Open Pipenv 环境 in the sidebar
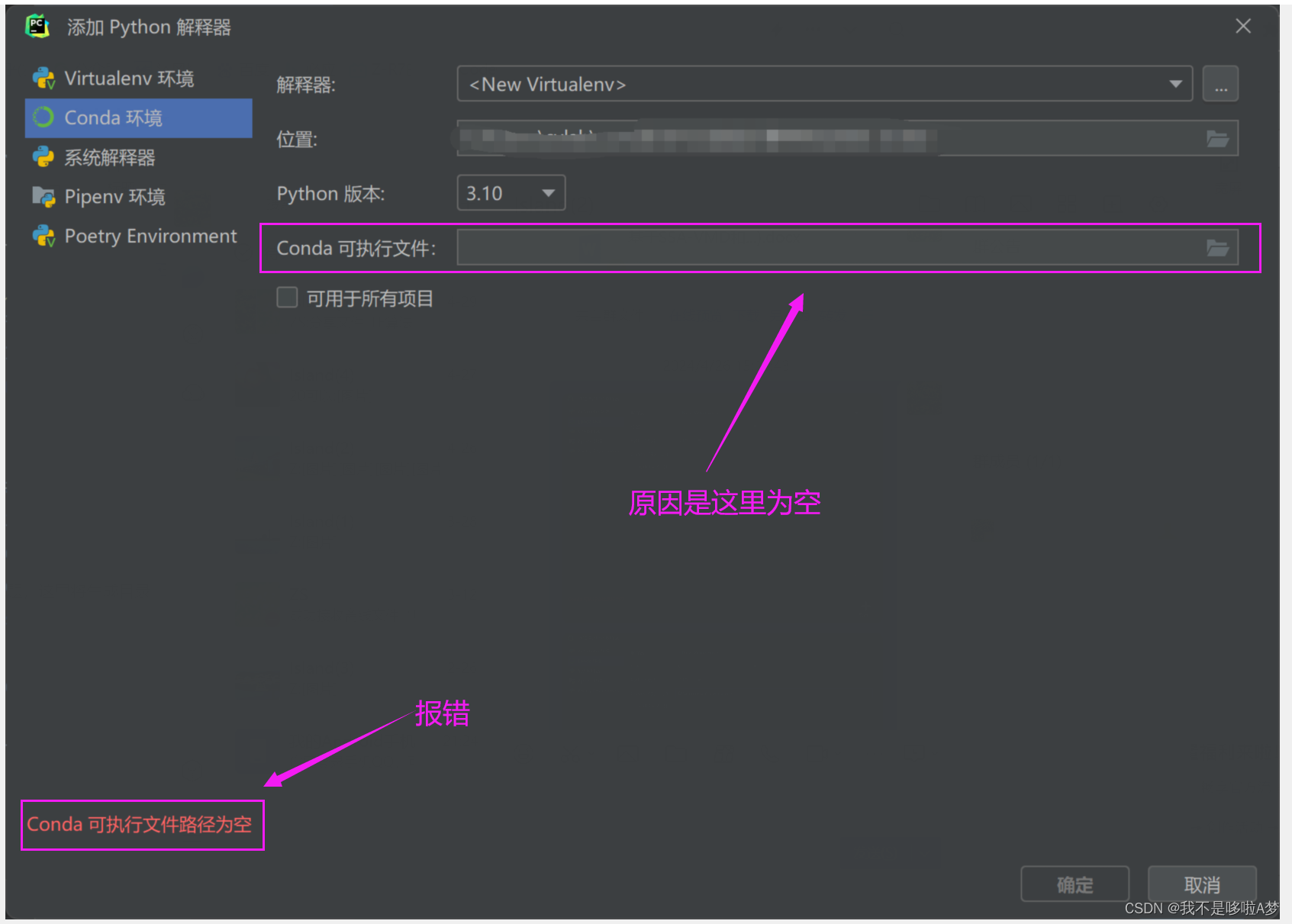The image size is (1292, 924). [x=138, y=197]
